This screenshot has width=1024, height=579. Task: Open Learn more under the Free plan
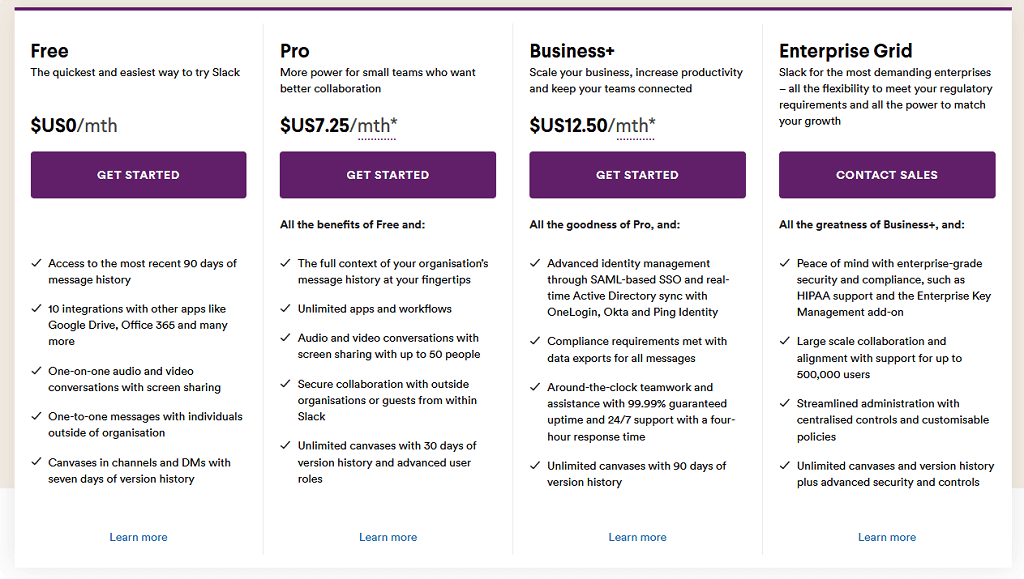138,537
